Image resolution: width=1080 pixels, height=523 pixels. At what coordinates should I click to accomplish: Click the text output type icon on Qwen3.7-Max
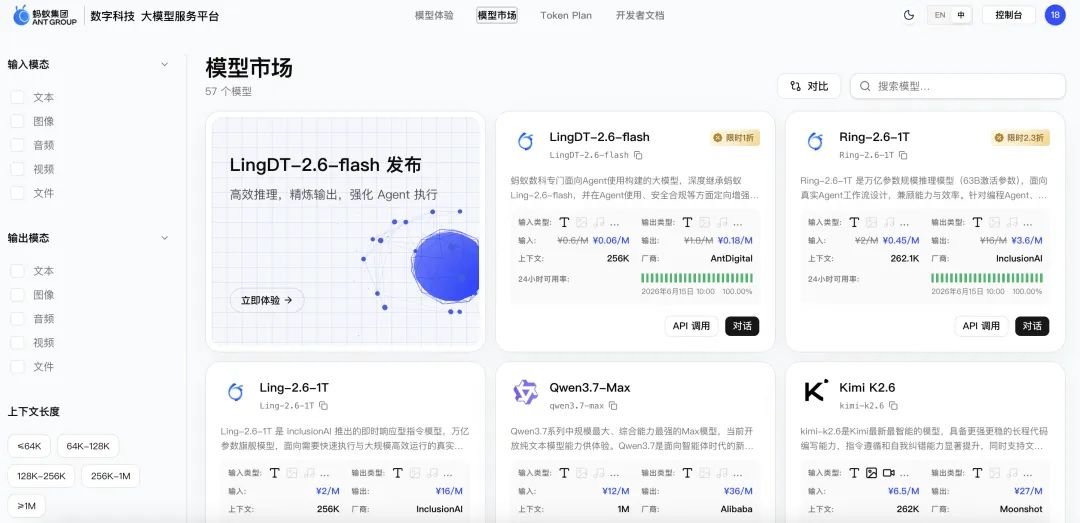[x=687, y=473]
